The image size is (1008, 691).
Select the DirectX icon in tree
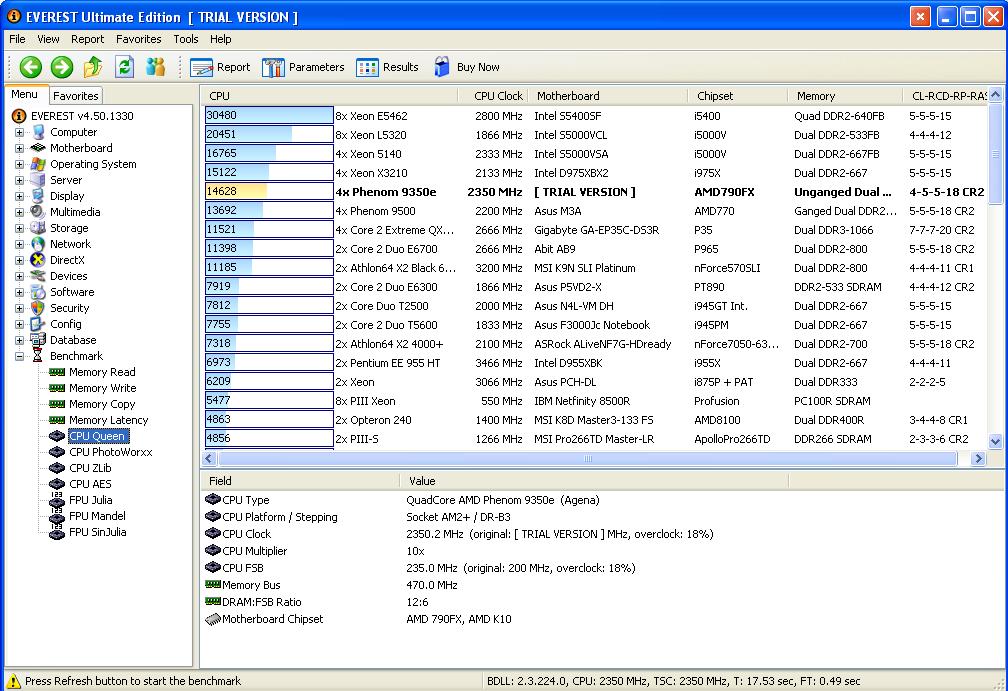coord(38,260)
